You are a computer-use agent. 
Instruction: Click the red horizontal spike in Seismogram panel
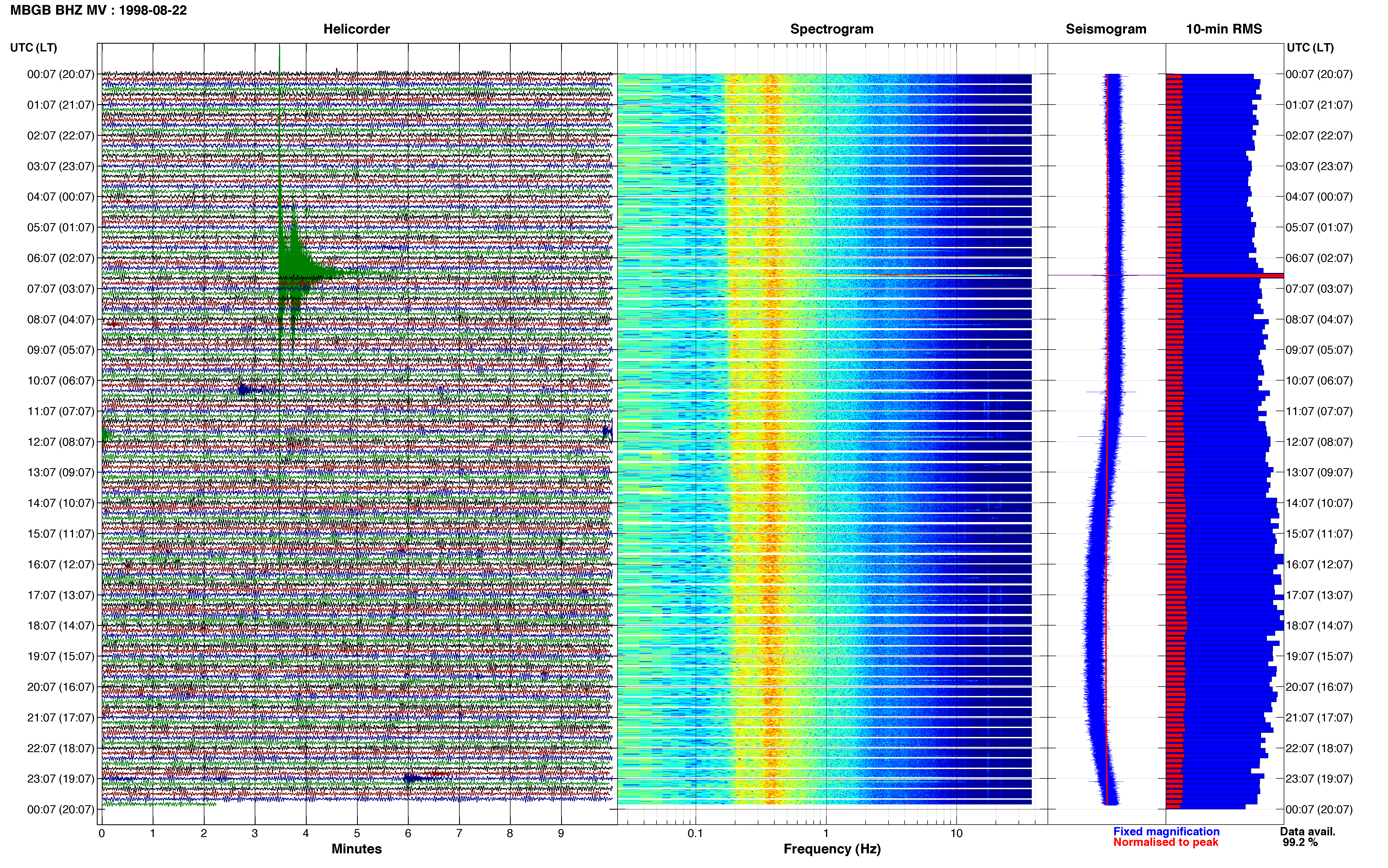(x=1107, y=276)
